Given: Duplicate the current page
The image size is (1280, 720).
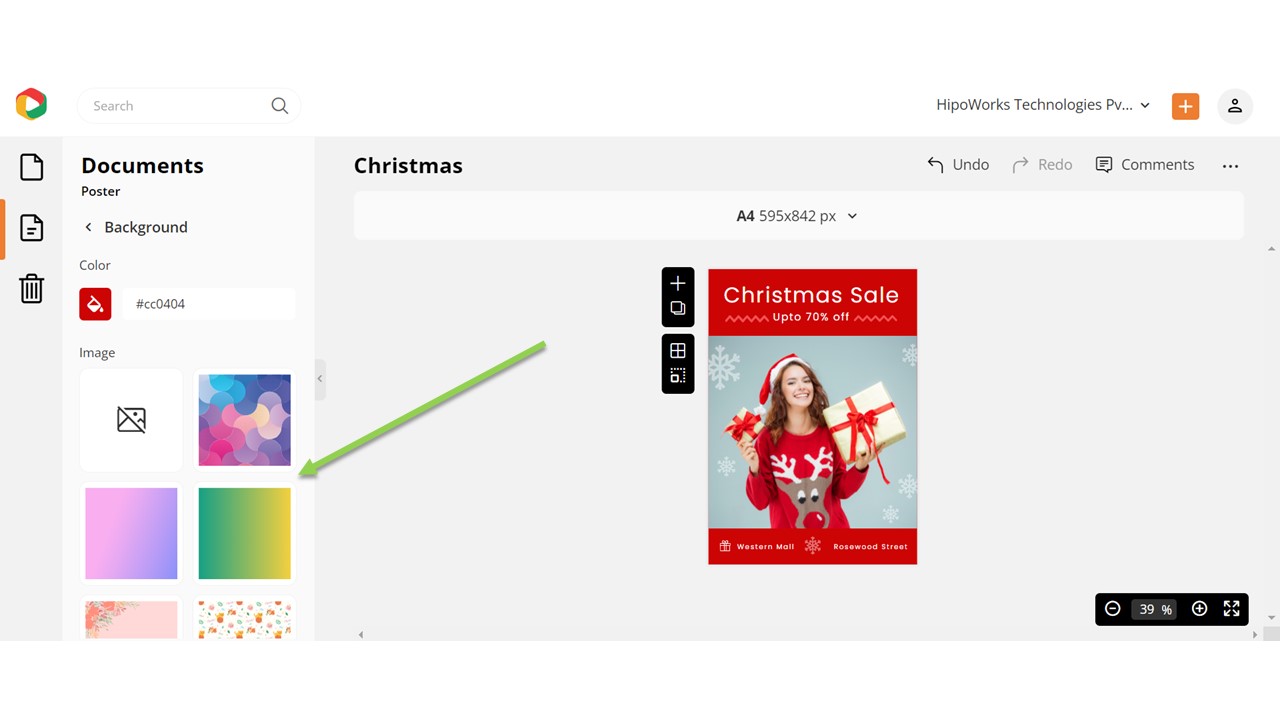Looking at the screenshot, I should point(677,310).
